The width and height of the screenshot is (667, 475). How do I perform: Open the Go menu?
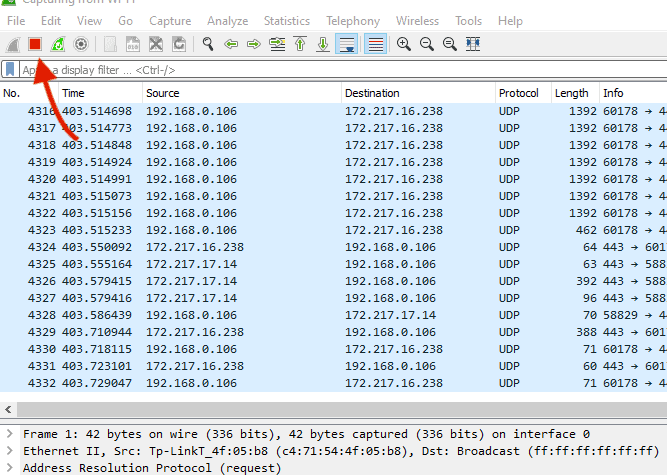tap(125, 21)
